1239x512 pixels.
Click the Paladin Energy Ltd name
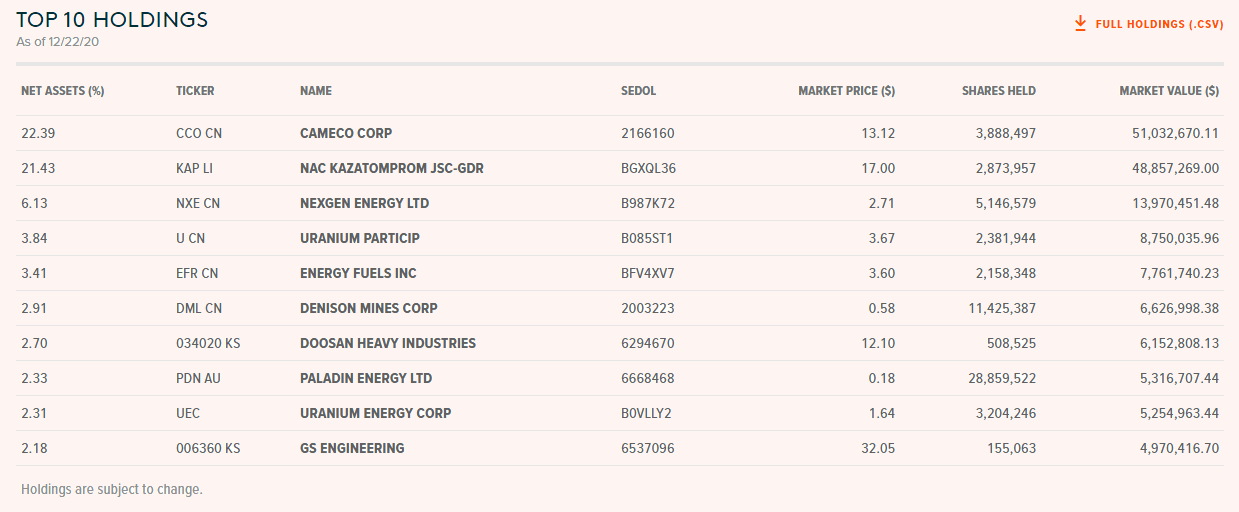[x=365, y=378]
